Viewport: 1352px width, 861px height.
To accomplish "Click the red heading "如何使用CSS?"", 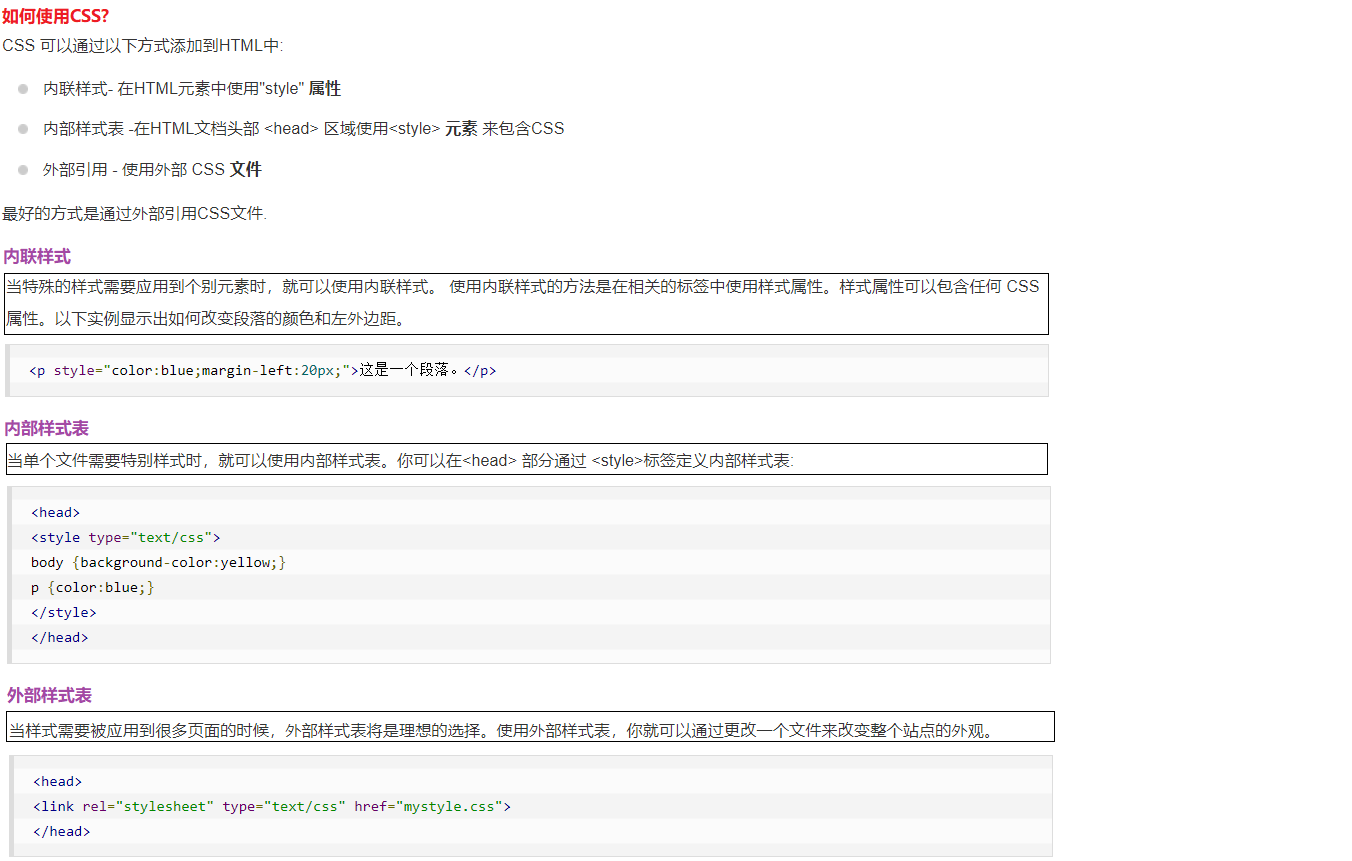I will click(x=56, y=16).
